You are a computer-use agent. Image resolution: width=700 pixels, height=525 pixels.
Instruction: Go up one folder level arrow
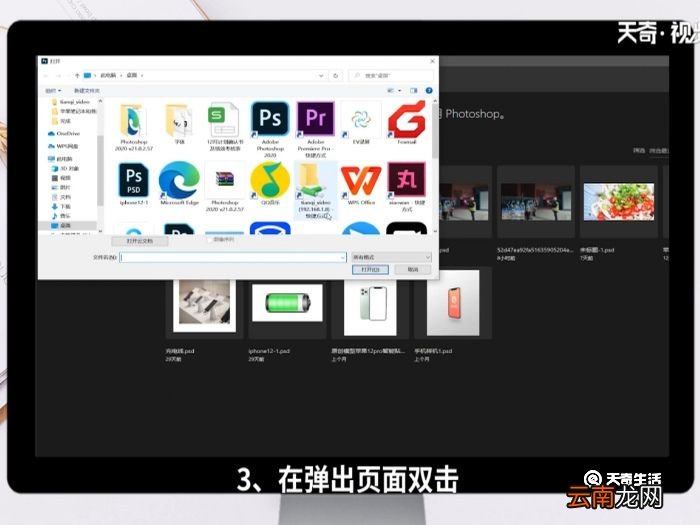[x=77, y=75]
